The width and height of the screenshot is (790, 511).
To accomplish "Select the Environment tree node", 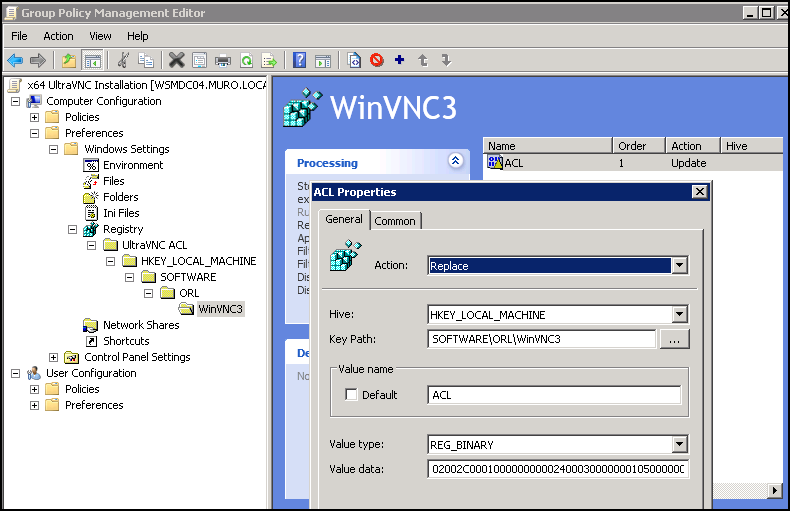I will pyautogui.click(x=133, y=165).
